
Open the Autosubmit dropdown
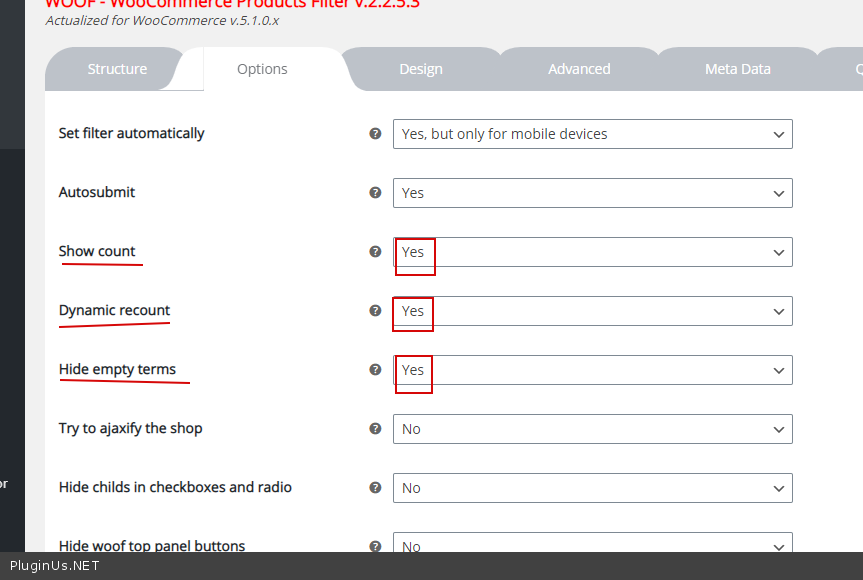(x=592, y=193)
